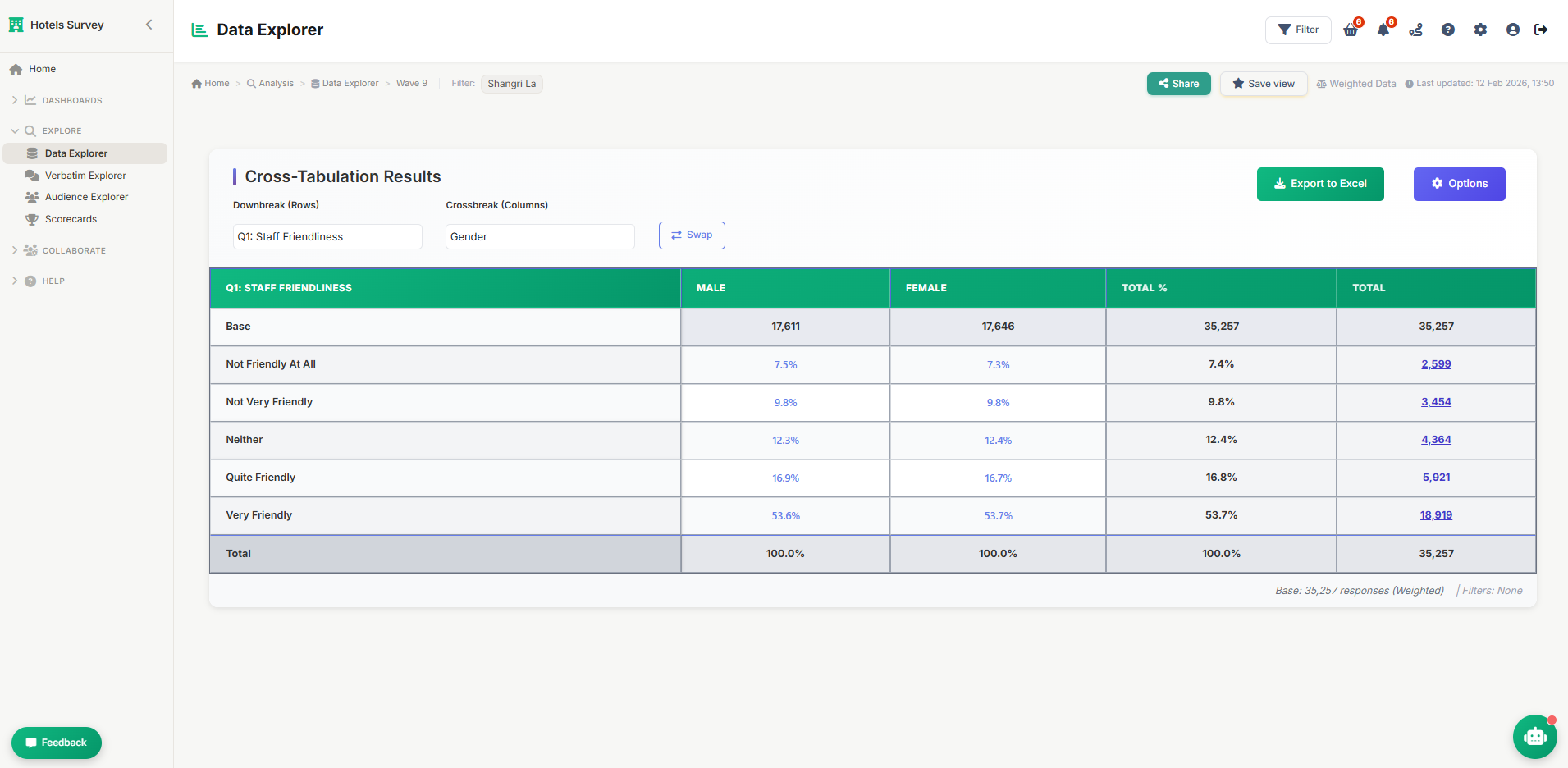Export the cross-tabulation to Excel
Image resolution: width=1568 pixels, height=768 pixels.
pyautogui.click(x=1319, y=184)
